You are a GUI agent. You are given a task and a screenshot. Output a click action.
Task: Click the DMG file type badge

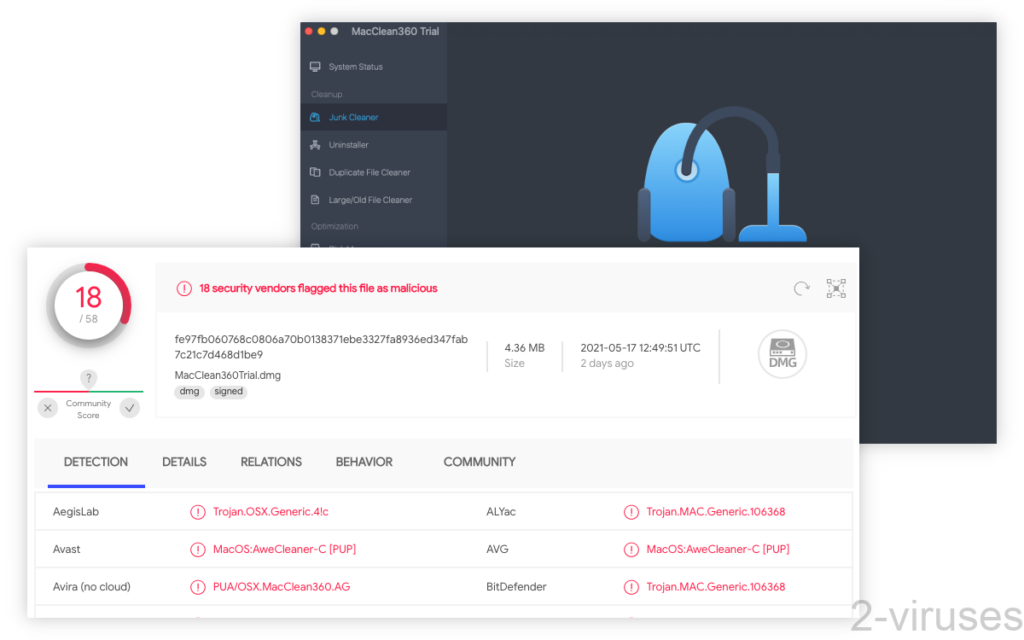tap(781, 354)
